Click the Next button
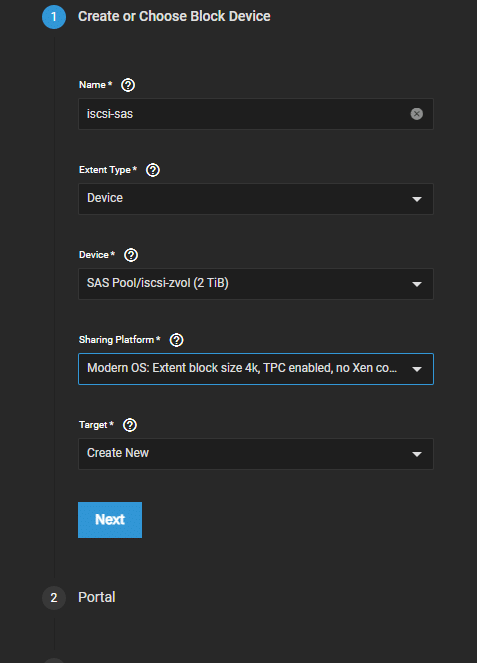This screenshot has height=663, width=477. point(110,520)
